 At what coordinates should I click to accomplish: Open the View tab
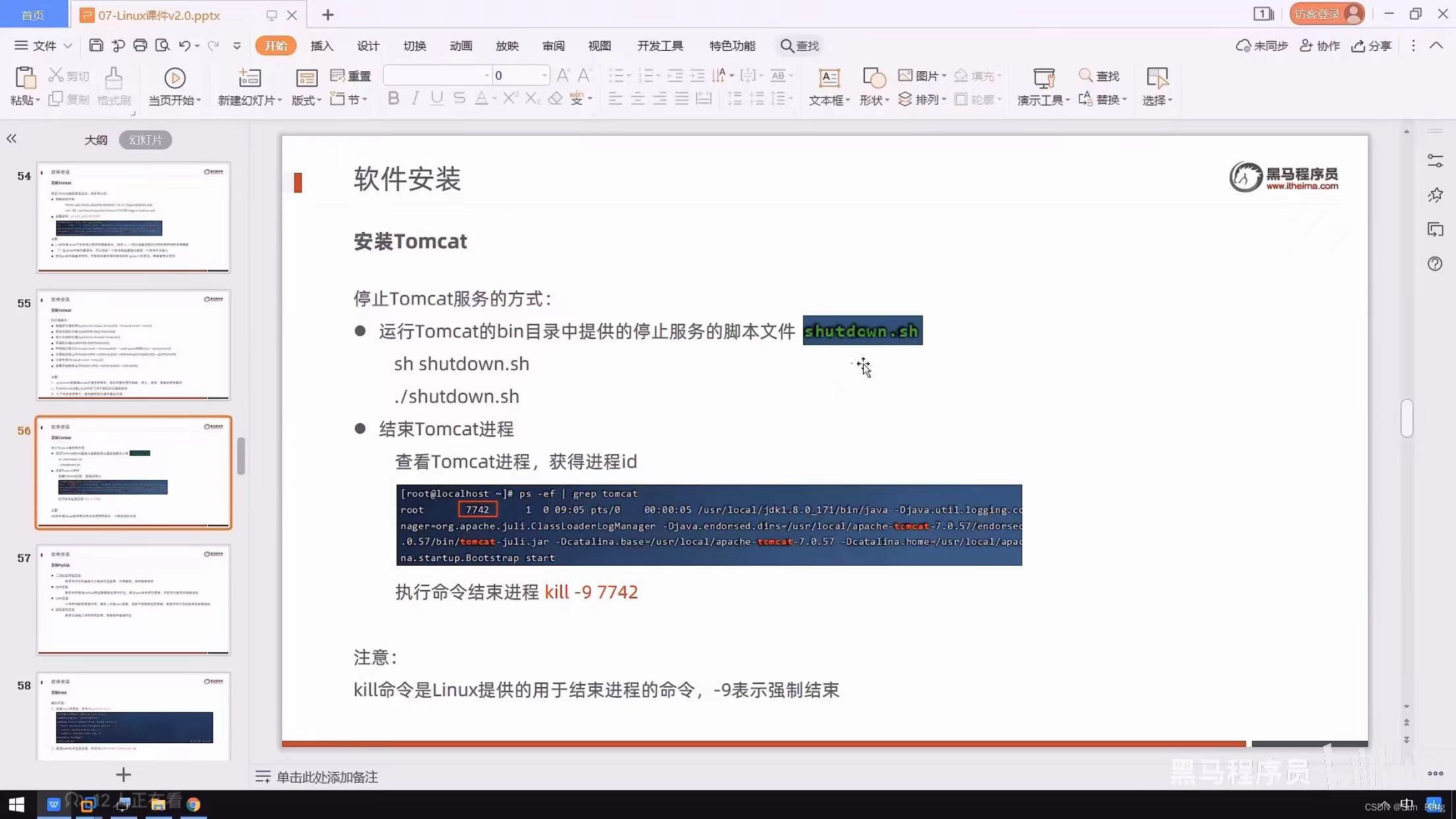599,45
